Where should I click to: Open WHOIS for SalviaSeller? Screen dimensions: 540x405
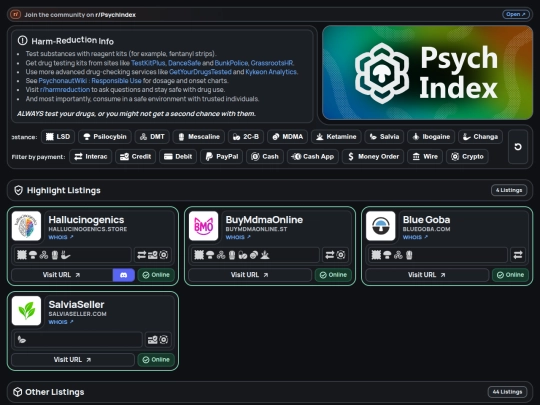(x=61, y=322)
